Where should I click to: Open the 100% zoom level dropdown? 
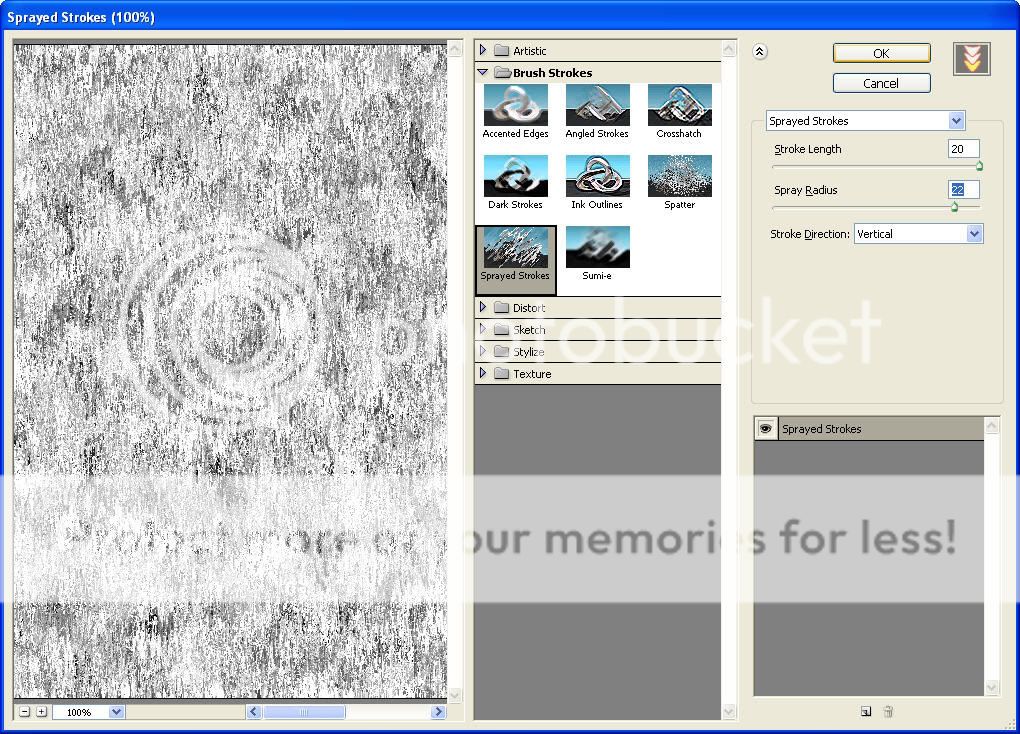(116, 712)
